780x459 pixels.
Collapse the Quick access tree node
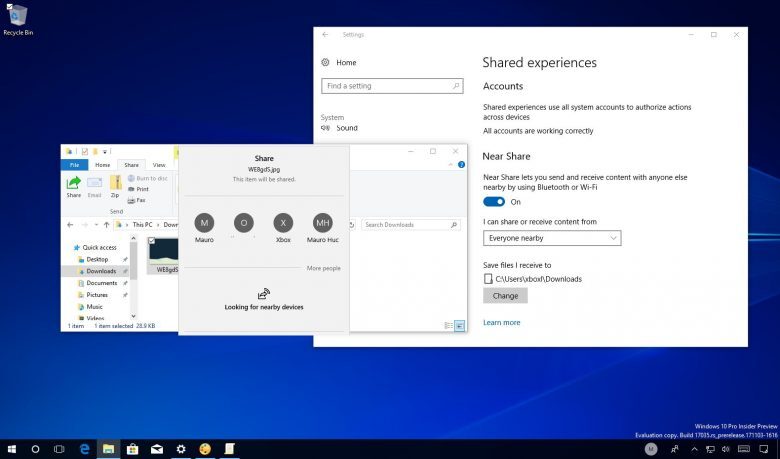click(x=69, y=247)
